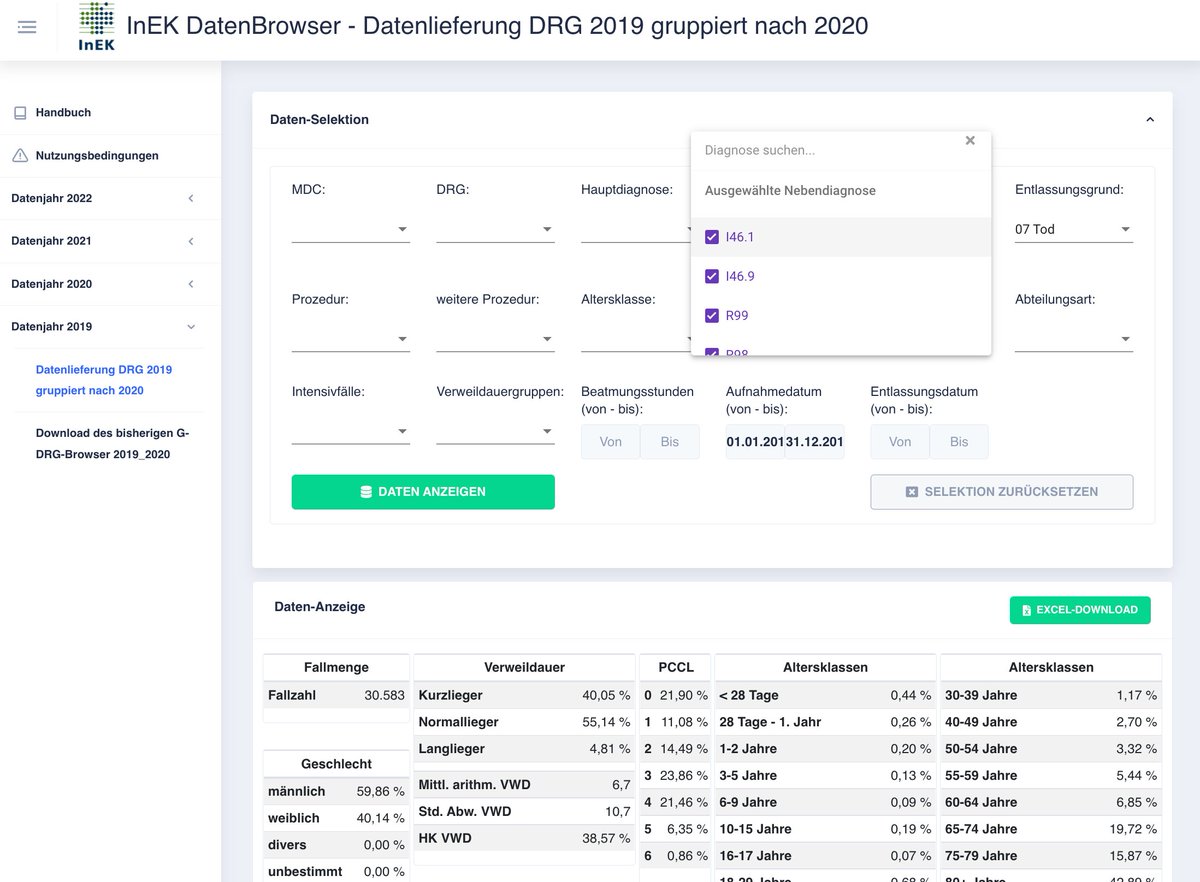Click the Aufnahmedatum end date field
The width and height of the screenshot is (1200, 882).
(815, 442)
